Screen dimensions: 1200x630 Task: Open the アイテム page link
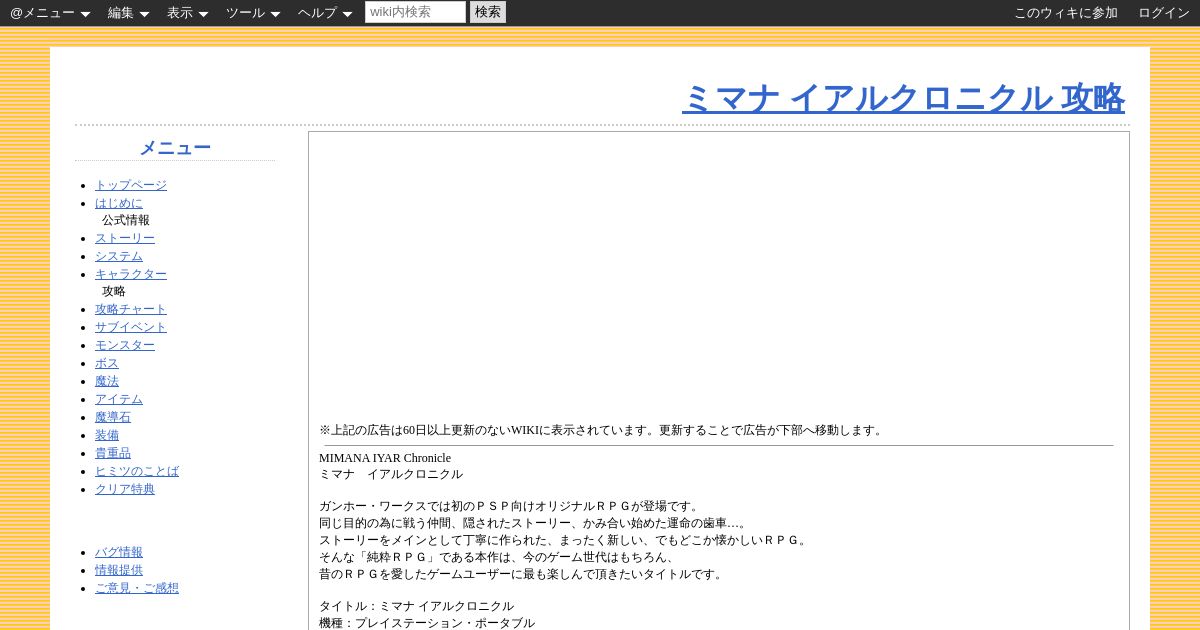[119, 399]
